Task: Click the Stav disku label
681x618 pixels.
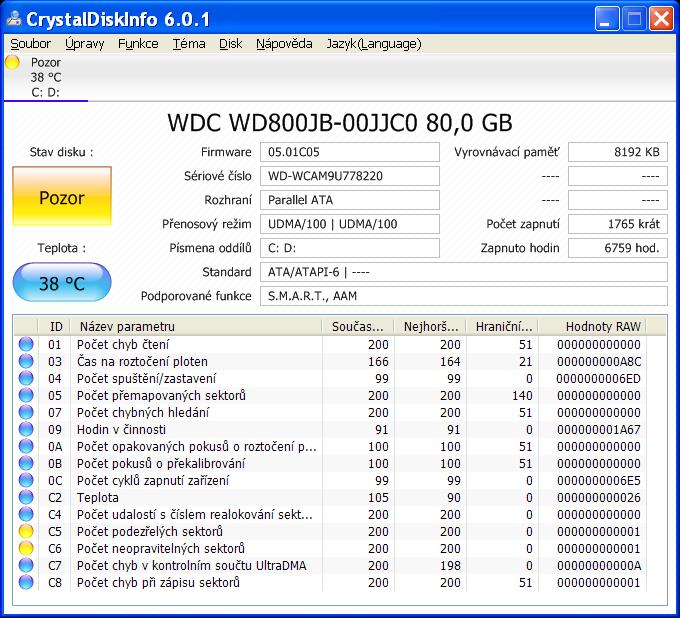Action: [x=61, y=152]
